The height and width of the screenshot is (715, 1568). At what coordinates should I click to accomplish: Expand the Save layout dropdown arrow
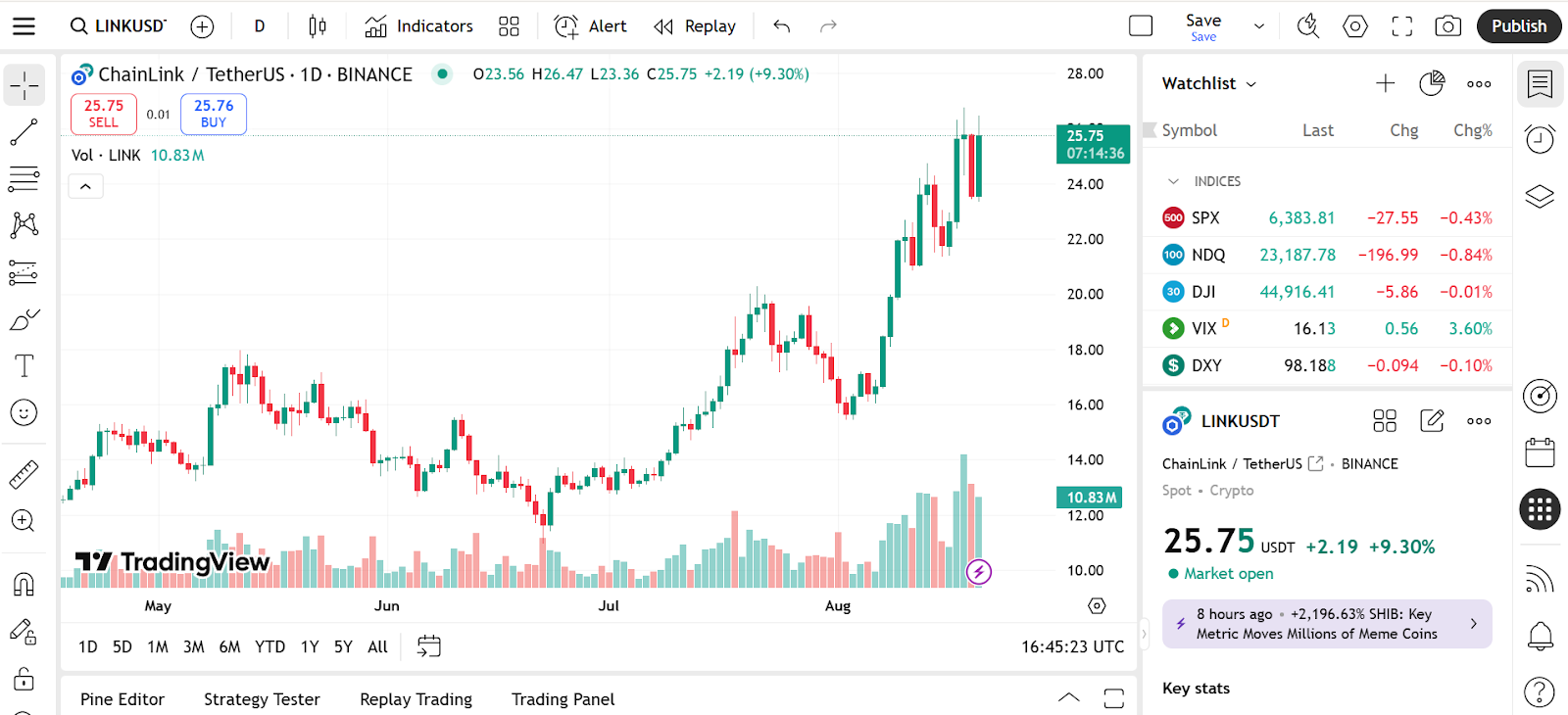coord(1259,26)
